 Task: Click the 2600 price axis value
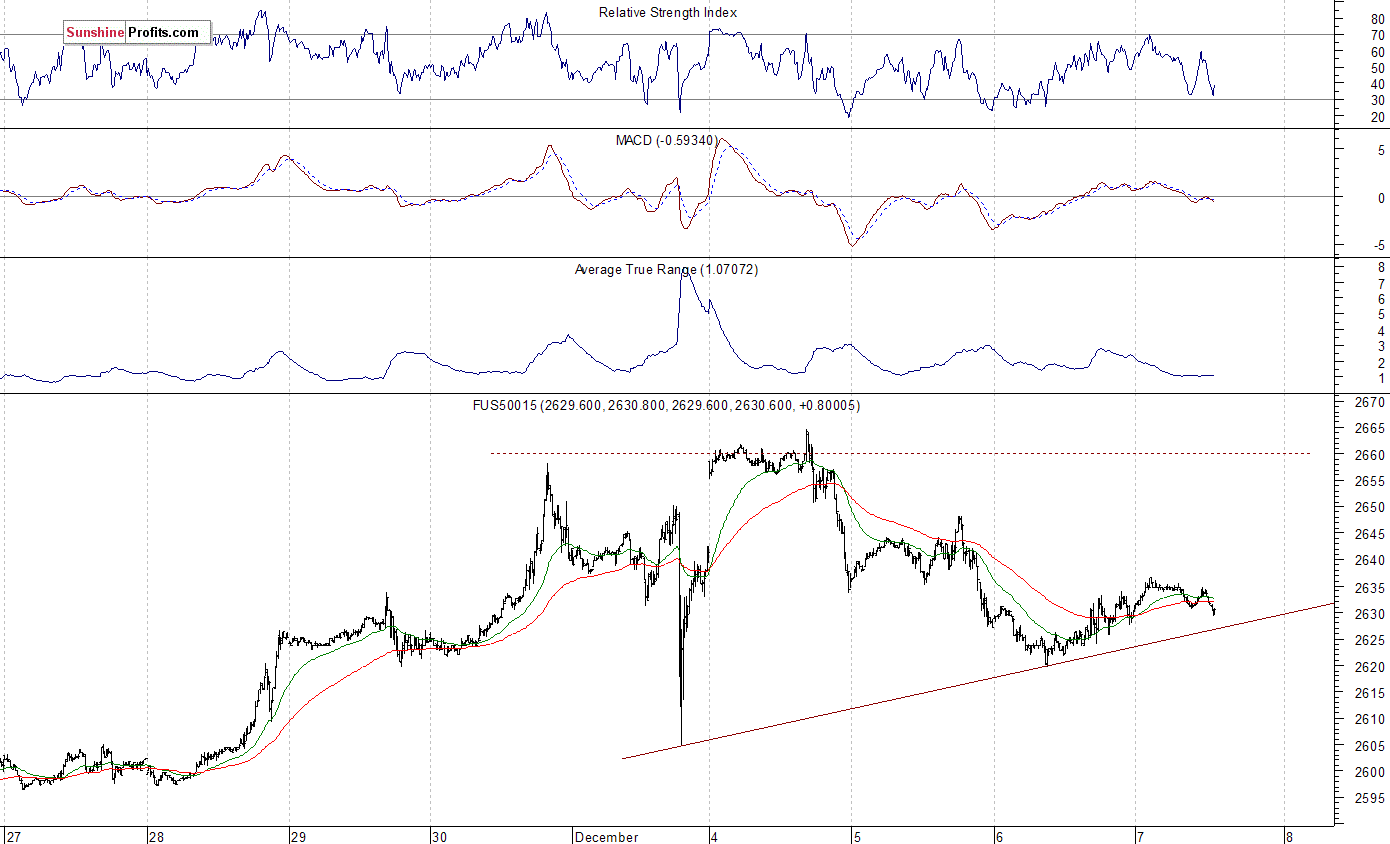[1371, 773]
